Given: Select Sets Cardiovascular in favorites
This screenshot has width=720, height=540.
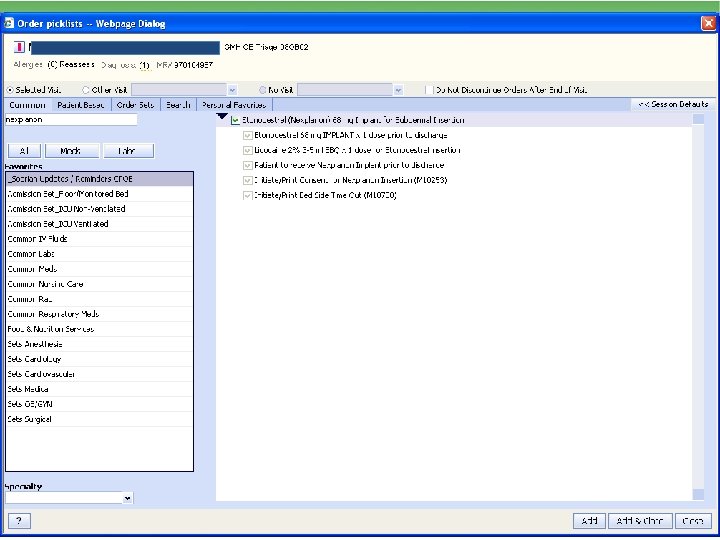Looking at the screenshot, I should pyautogui.click(x=99, y=374).
